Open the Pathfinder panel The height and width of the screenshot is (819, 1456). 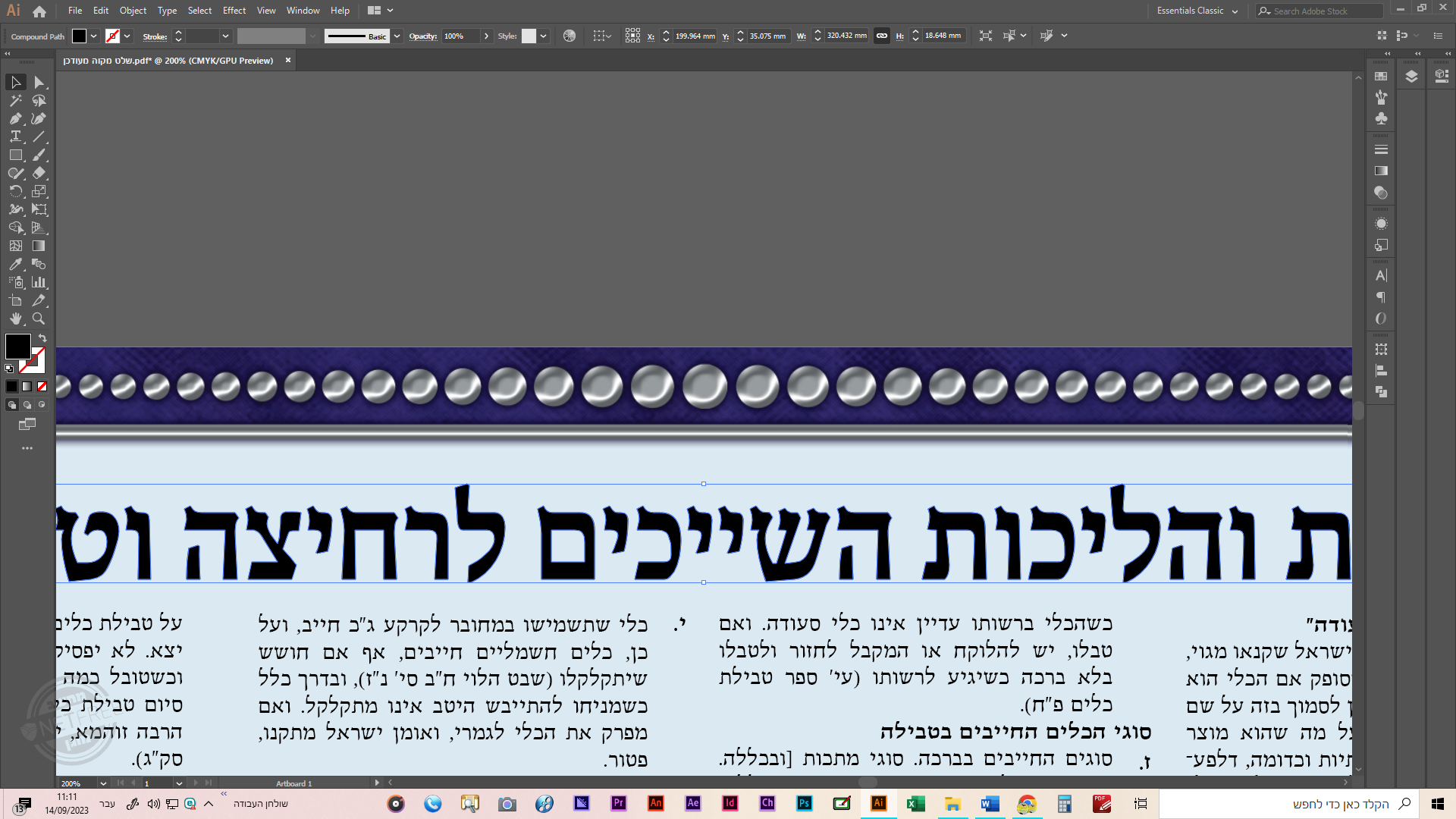click(1381, 391)
